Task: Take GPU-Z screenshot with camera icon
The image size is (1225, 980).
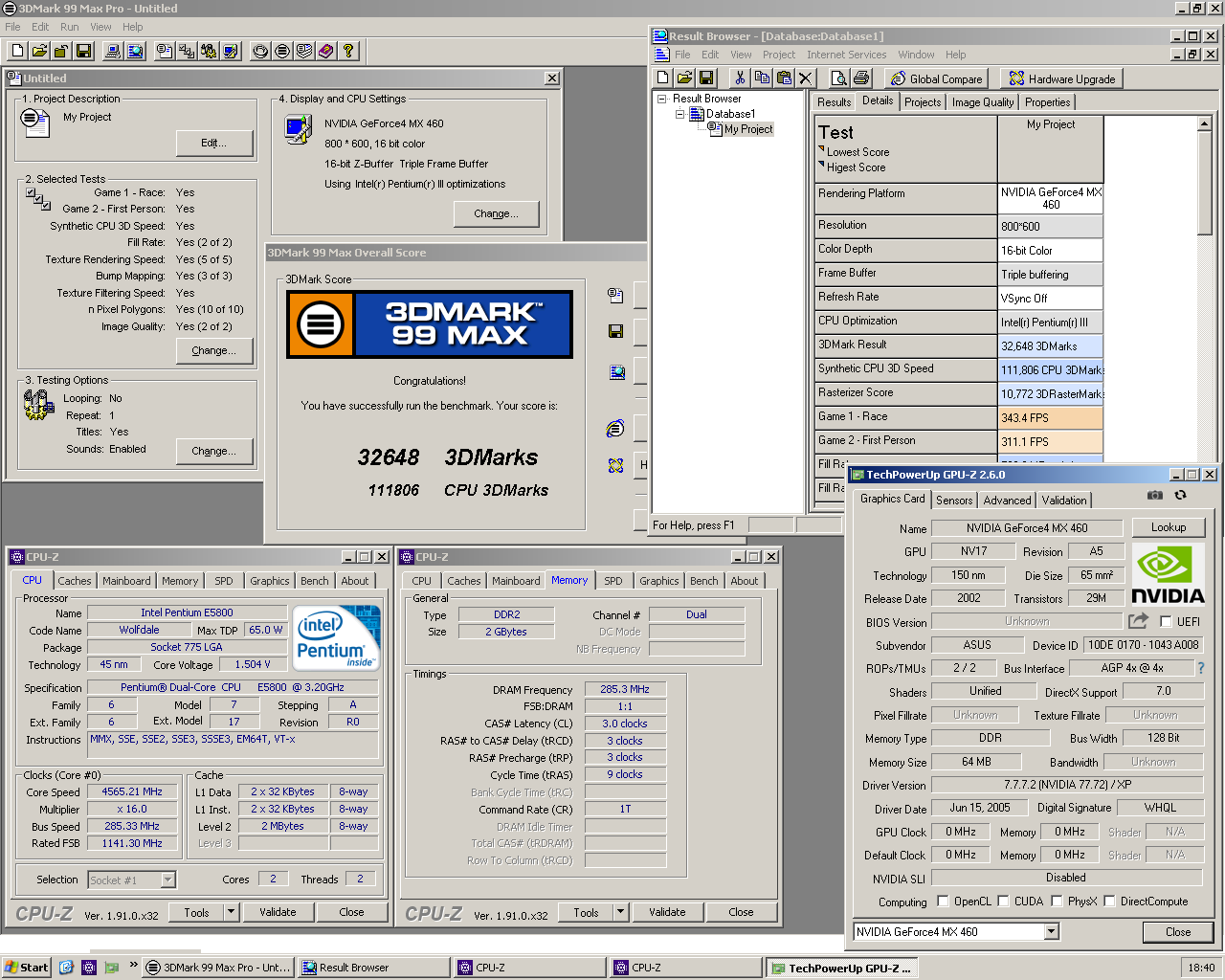Action: pos(1155,495)
